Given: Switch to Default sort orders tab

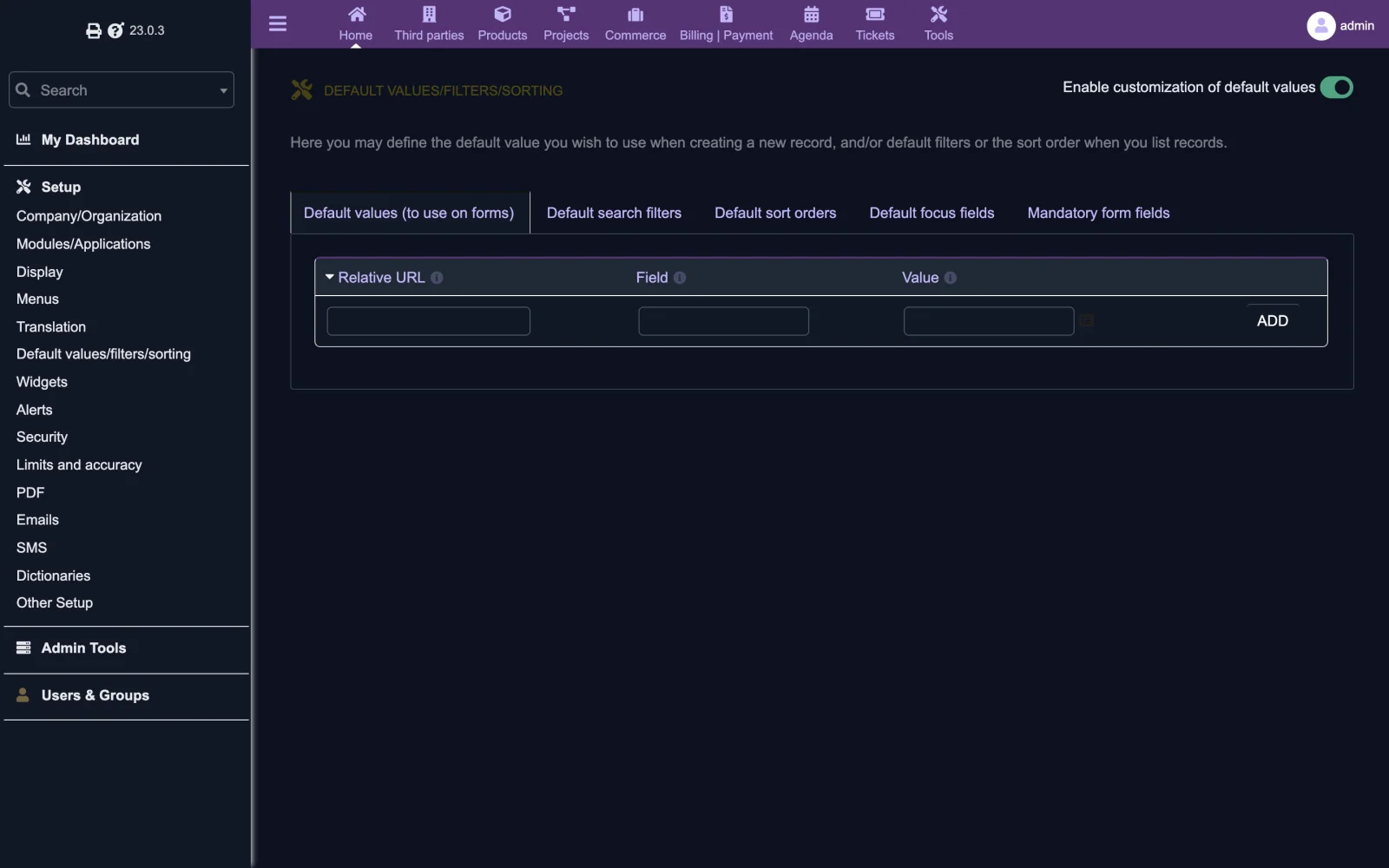Looking at the screenshot, I should tap(775, 213).
